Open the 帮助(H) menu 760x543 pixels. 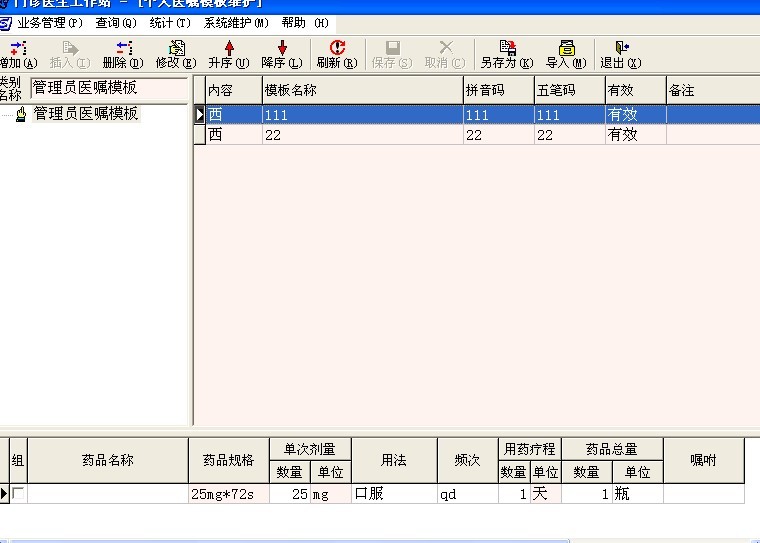[305, 23]
